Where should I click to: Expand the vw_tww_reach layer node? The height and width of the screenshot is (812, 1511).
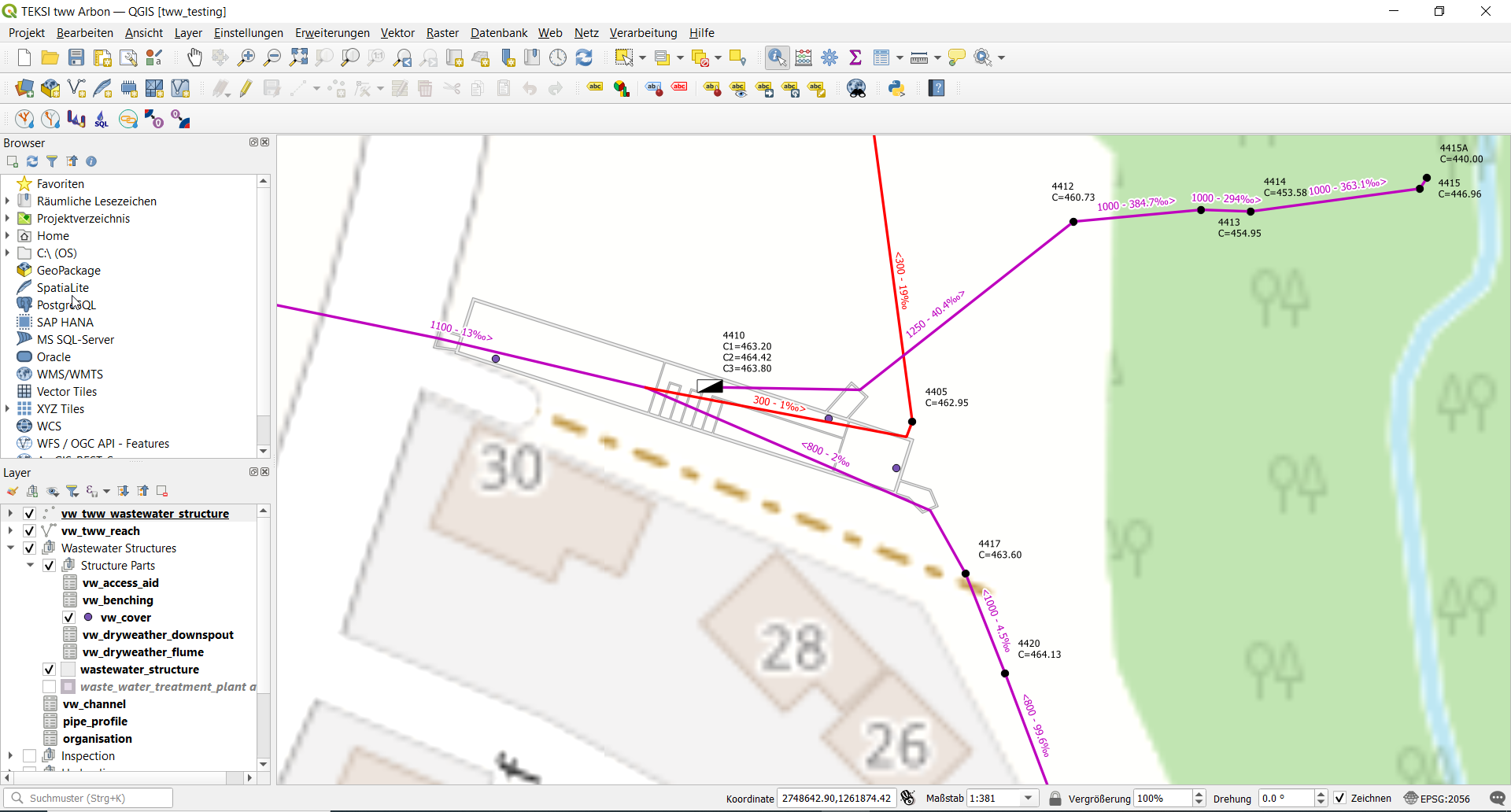(10, 531)
